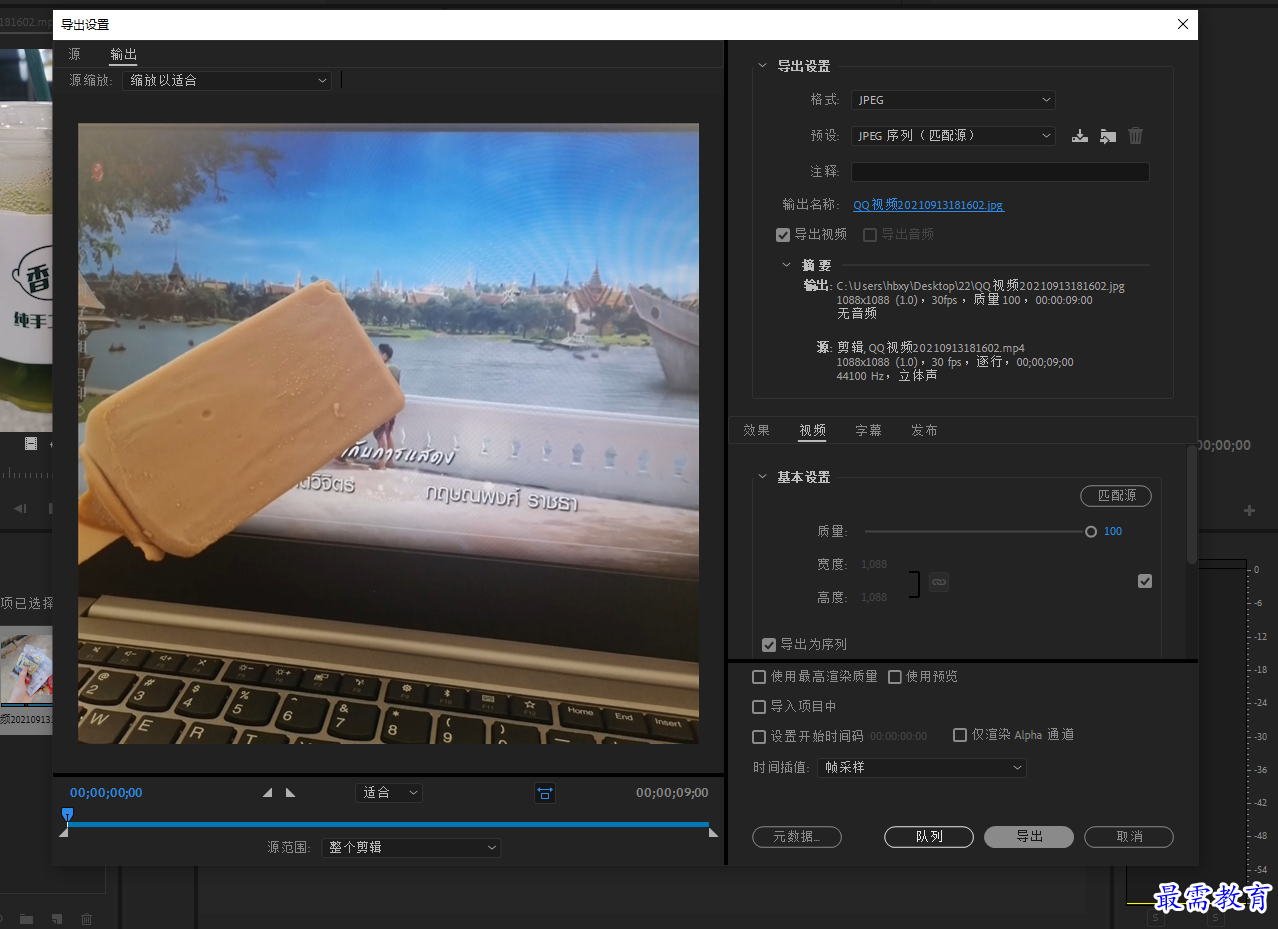Open the 源范围 整个剪辑 dropdown
The width and height of the screenshot is (1278, 929).
click(411, 847)
